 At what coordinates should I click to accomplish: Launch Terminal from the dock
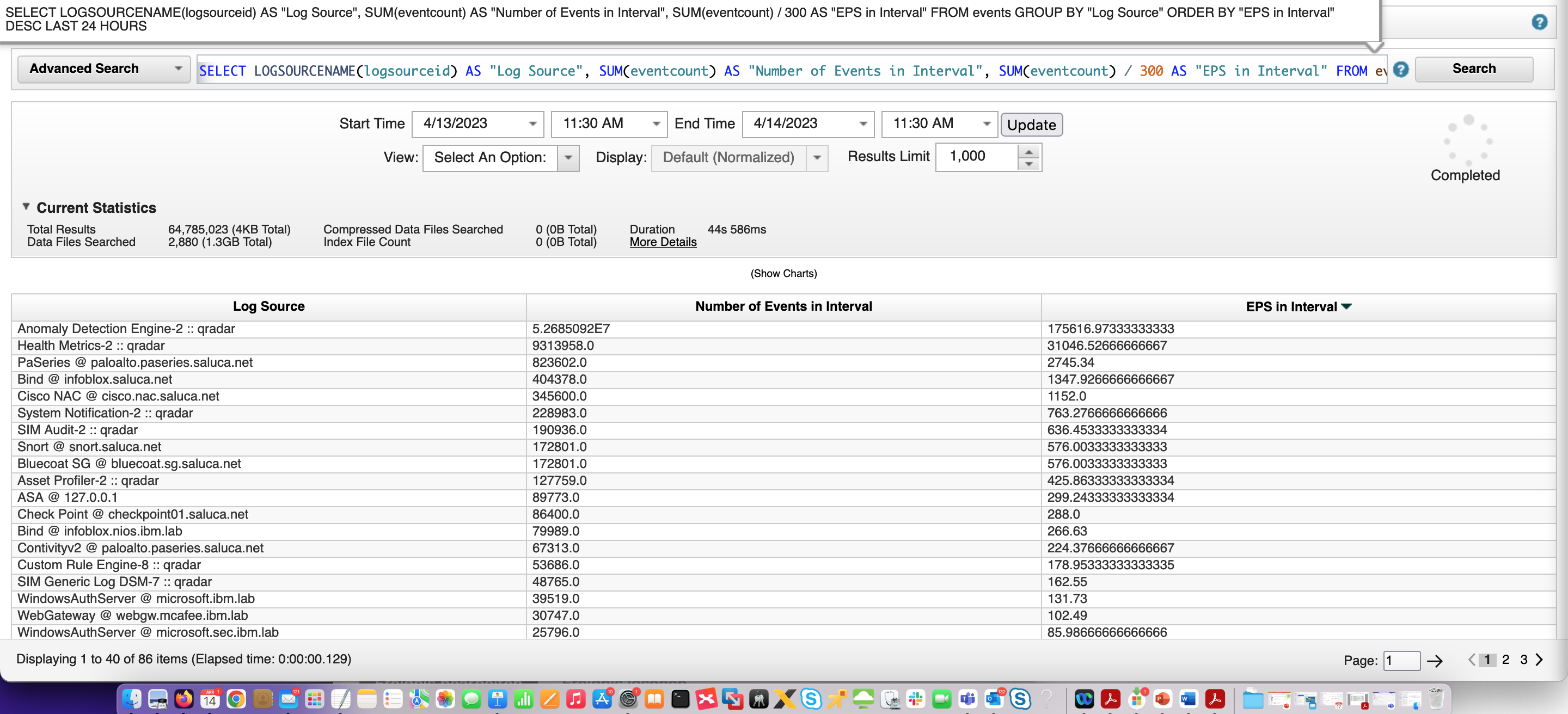coord(681,698)
